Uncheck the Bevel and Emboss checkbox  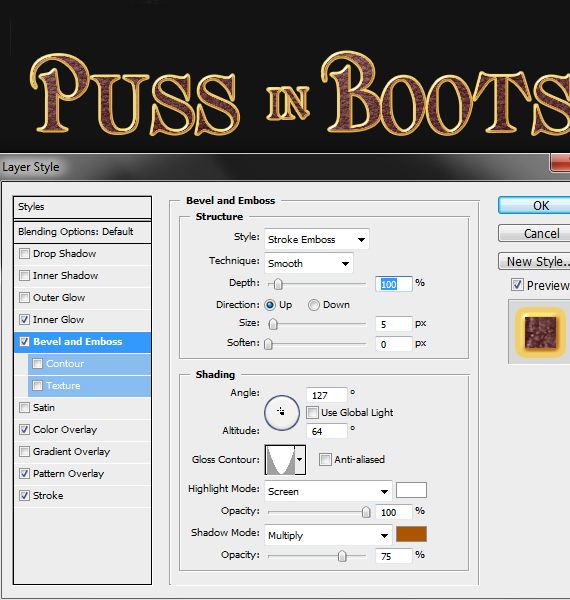coord(24,342)
